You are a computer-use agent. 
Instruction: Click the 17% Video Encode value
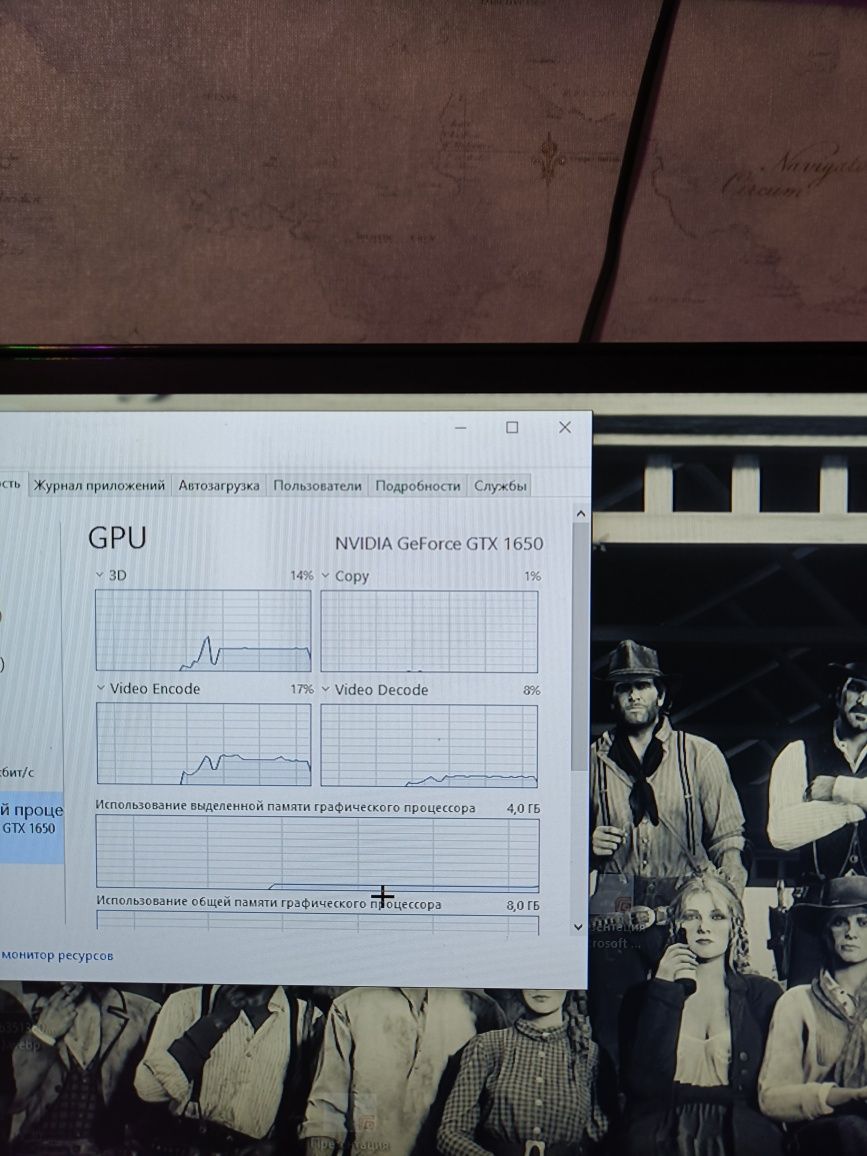(302, 689)
